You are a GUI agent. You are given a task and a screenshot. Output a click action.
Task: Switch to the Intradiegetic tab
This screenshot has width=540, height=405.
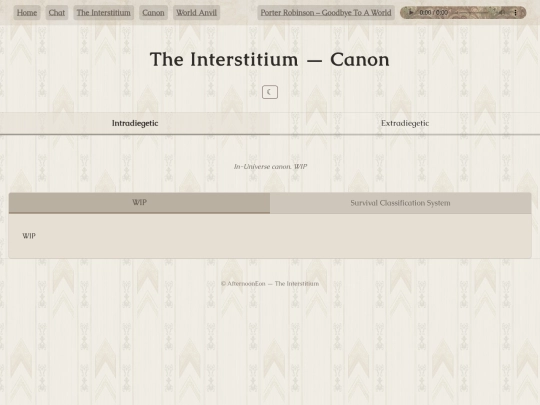pyautogui.click(x=135, y=123)
